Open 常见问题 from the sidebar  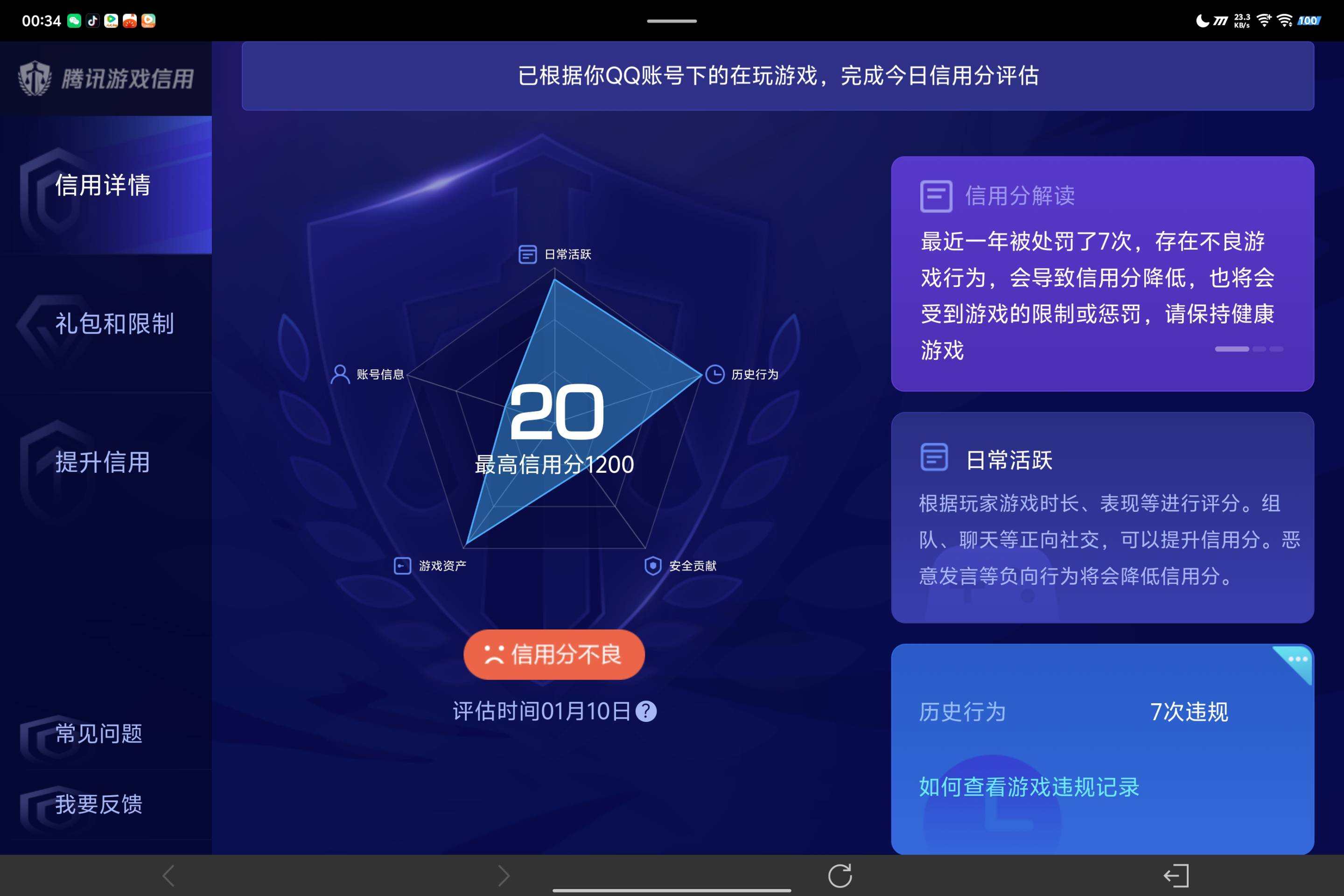[98, 734]
